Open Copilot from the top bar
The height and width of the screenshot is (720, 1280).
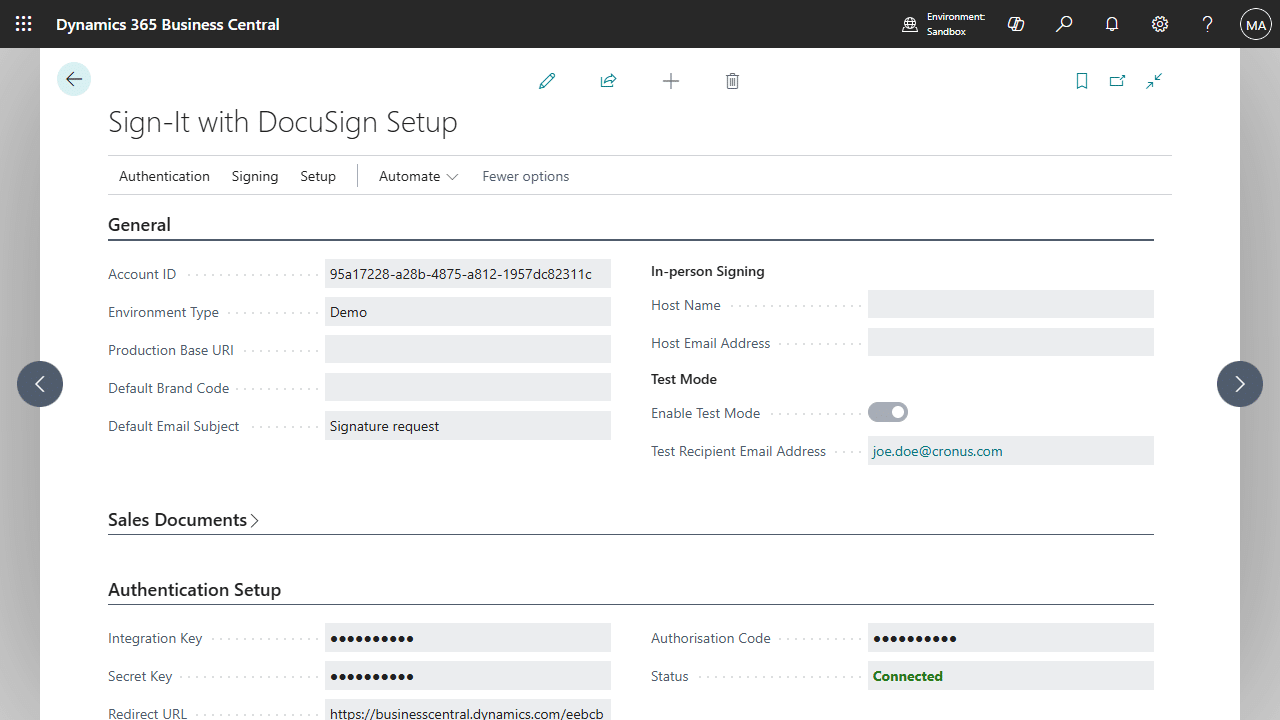point(1016,24)
